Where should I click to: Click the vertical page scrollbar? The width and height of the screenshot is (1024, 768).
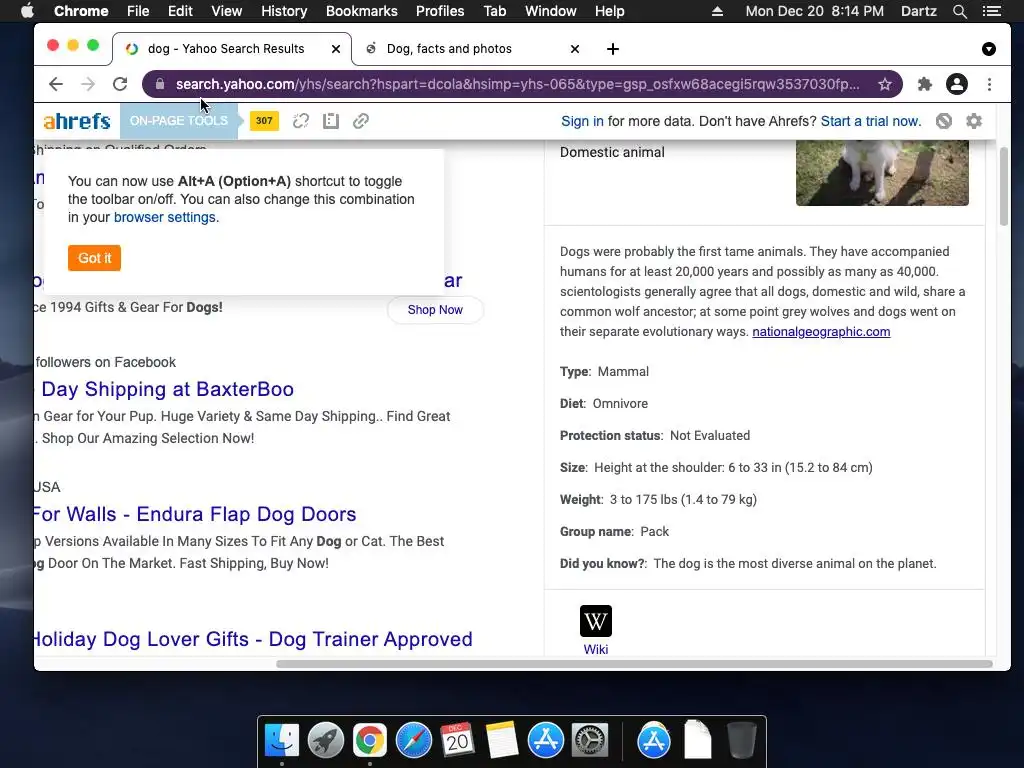(x=1004, y=186)
